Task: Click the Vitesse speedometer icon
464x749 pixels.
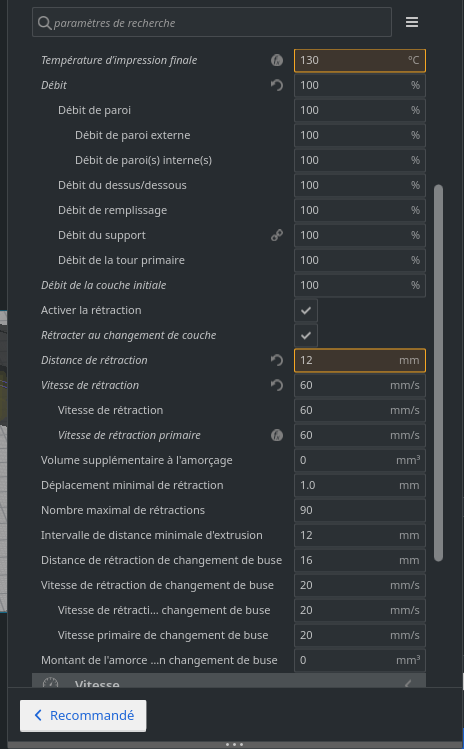Action: 51,683
